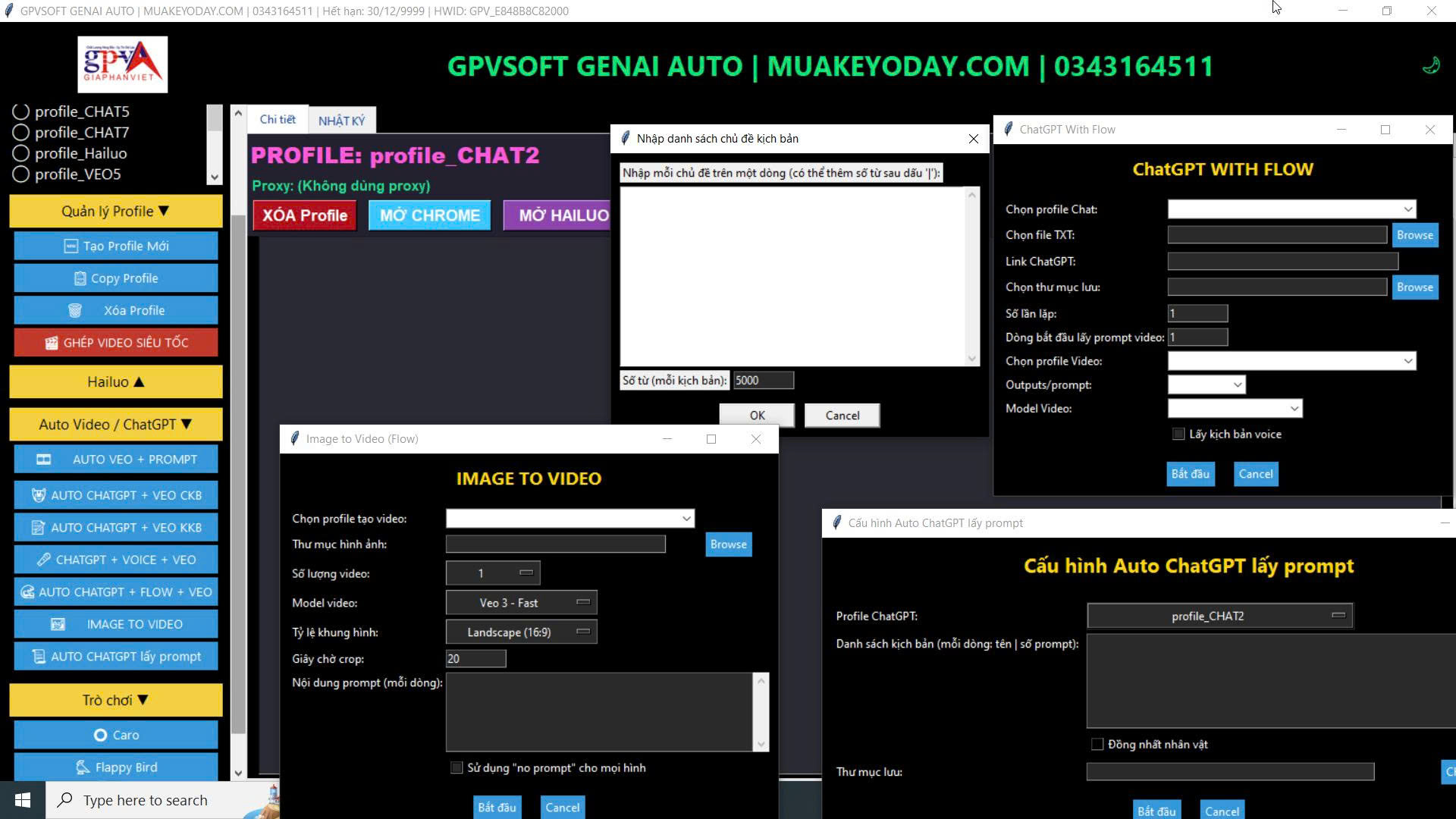The height and width of the screenshot is (819, 1456).
Task: Minimize the ChatGPT With Flow window
Action: (1341, 130)
